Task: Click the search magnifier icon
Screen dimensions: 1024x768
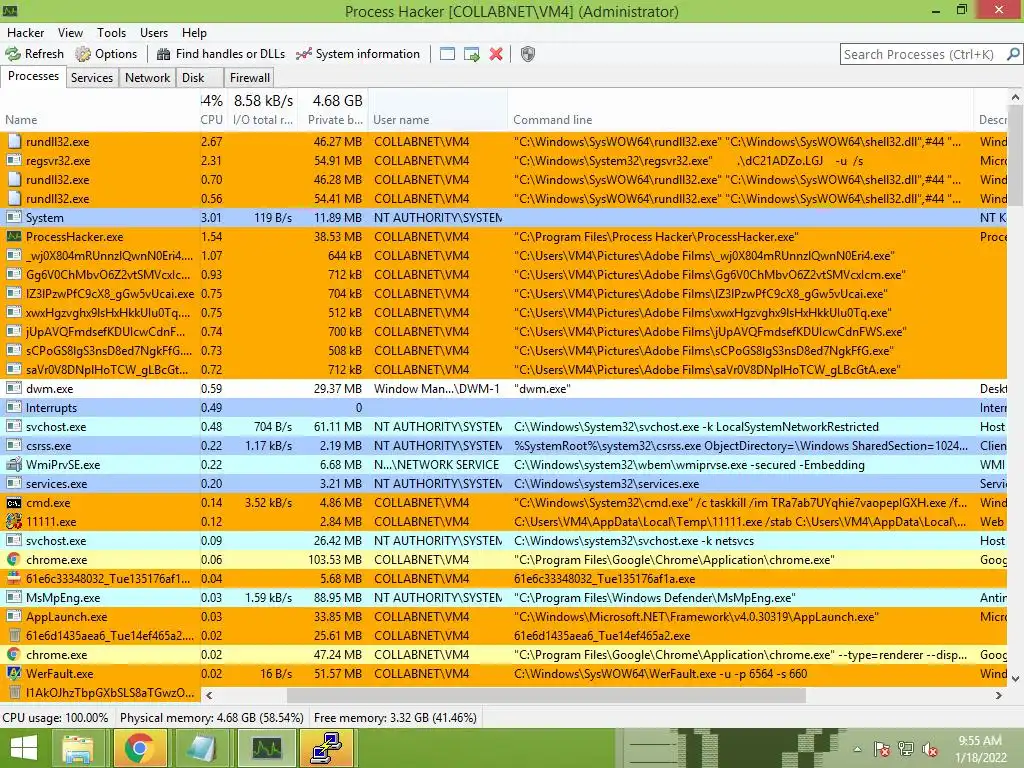Action: (1013, 54)
